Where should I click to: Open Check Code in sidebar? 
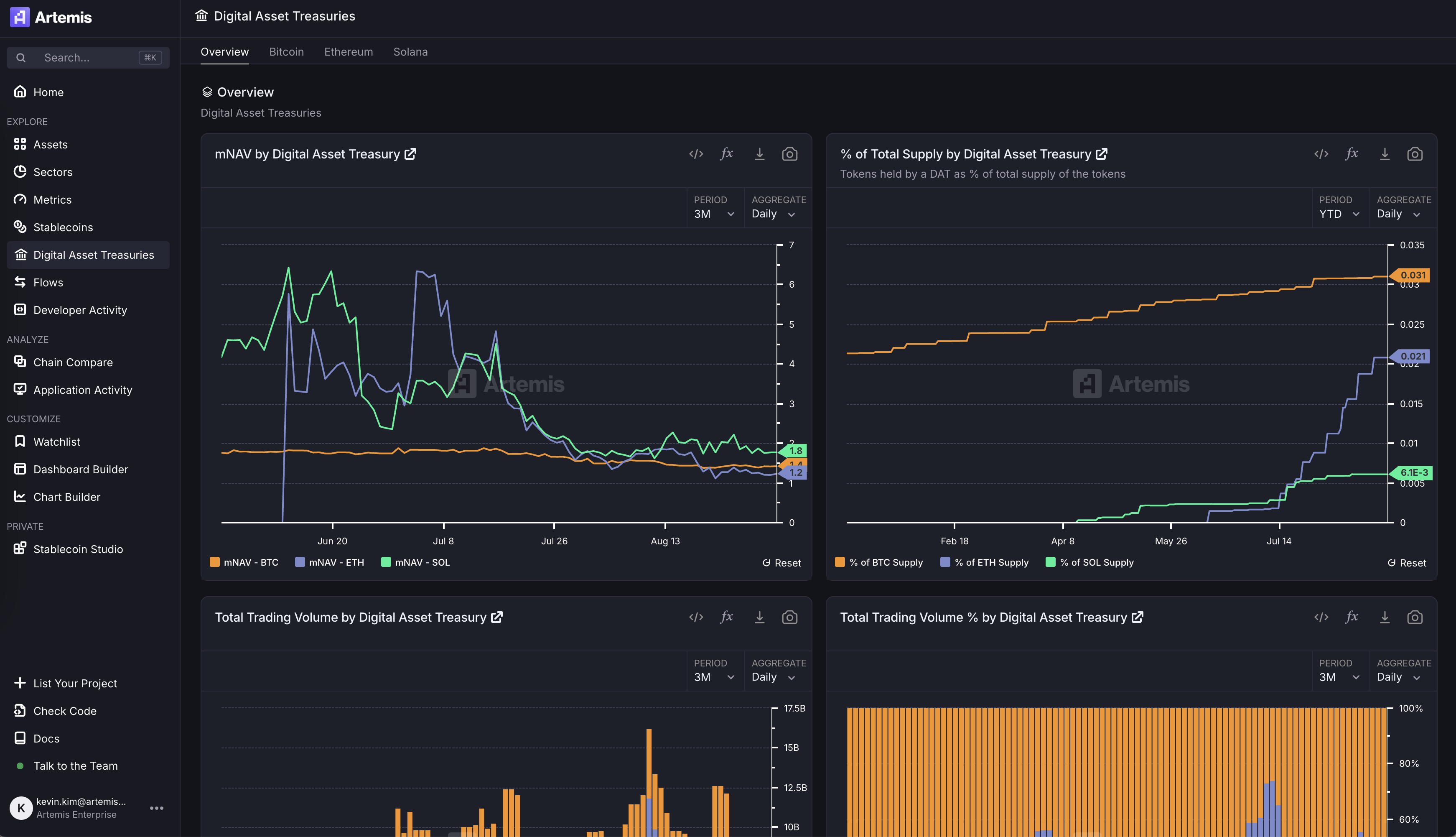[88, 711]
